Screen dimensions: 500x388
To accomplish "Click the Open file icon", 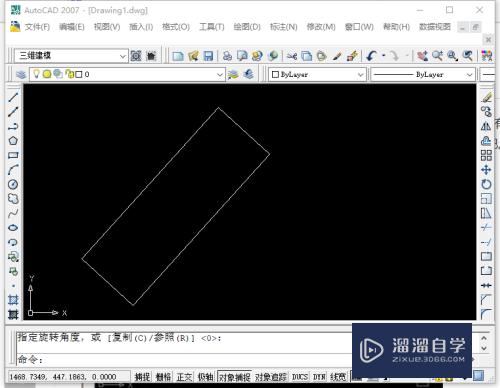I will point(193,56).
